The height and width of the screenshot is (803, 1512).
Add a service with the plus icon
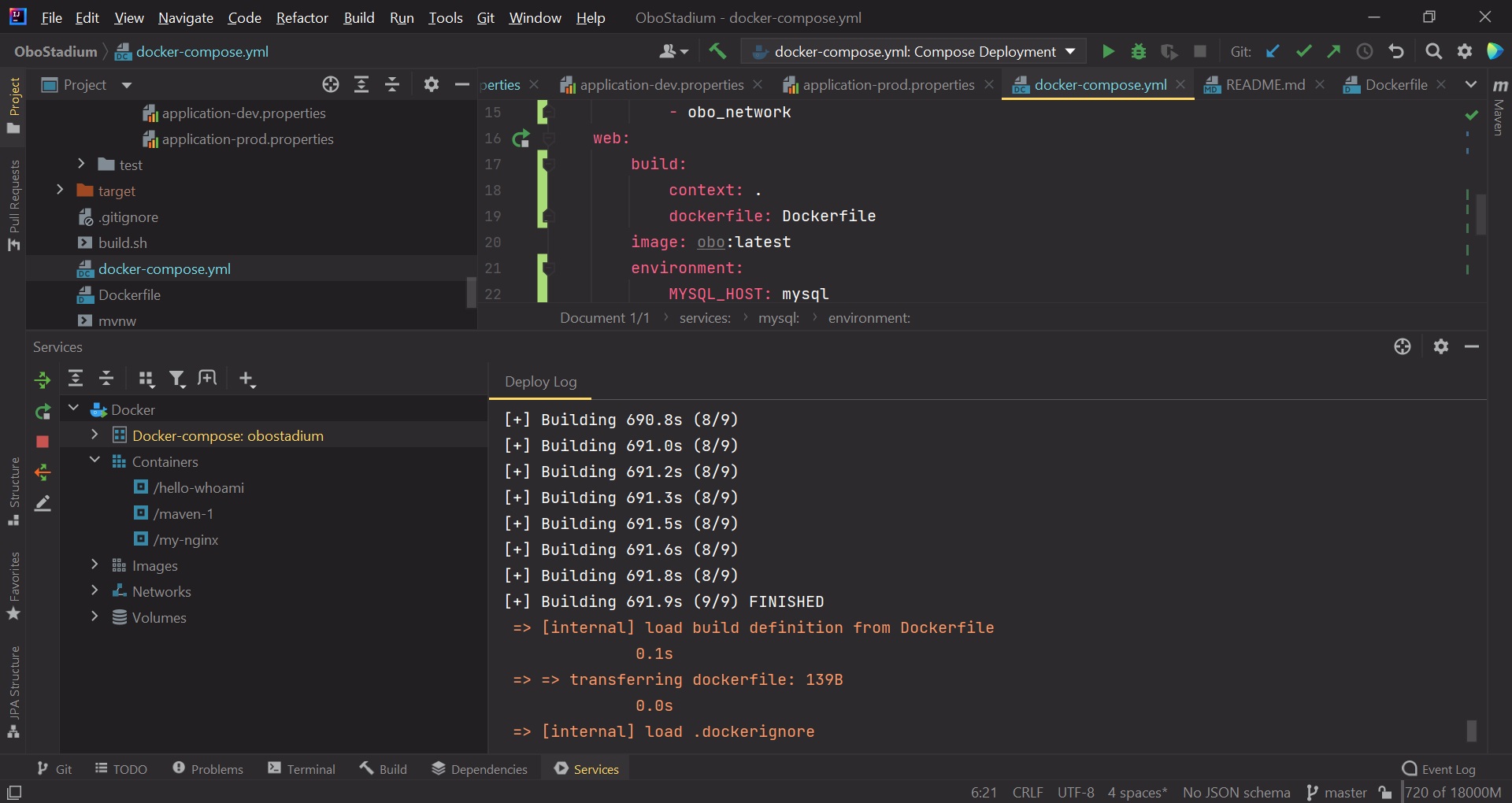[x=247, y=379]
